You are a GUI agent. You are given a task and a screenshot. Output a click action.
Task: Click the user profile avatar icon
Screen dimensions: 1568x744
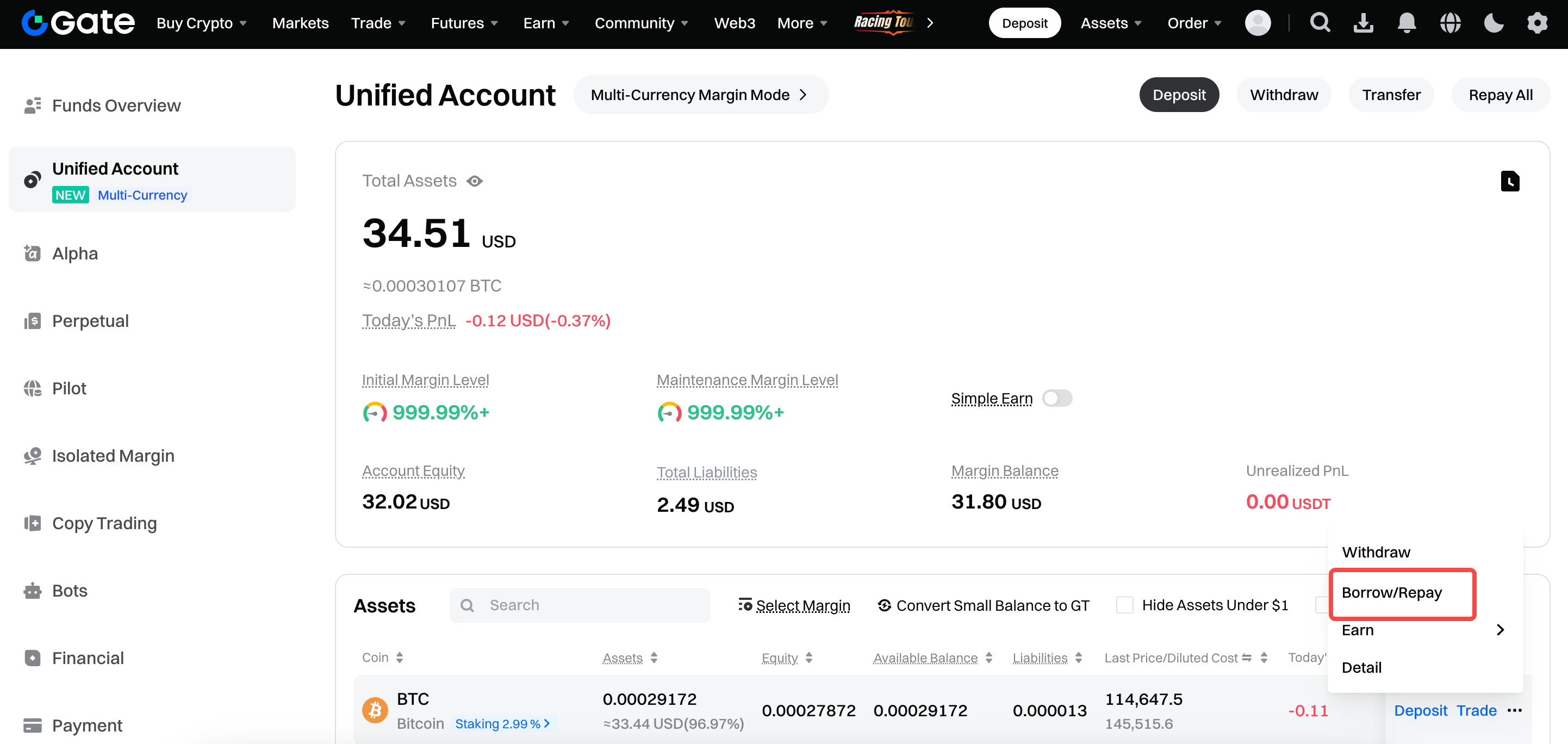[x=1258, y=23]
